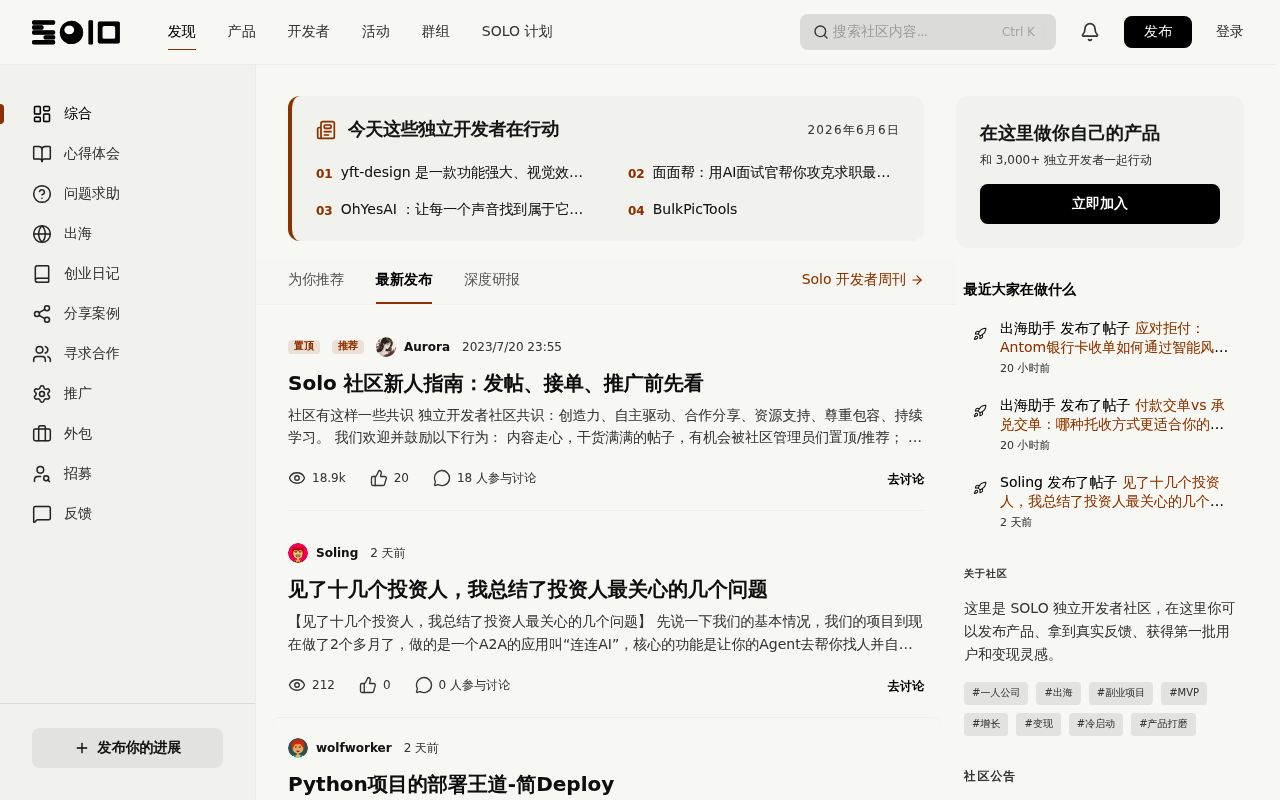Image resolution: width=1280 pixels, height=800 pixels.
Task: Like the Solo 社区新人指南 post
Action: [x=379, y=478]
